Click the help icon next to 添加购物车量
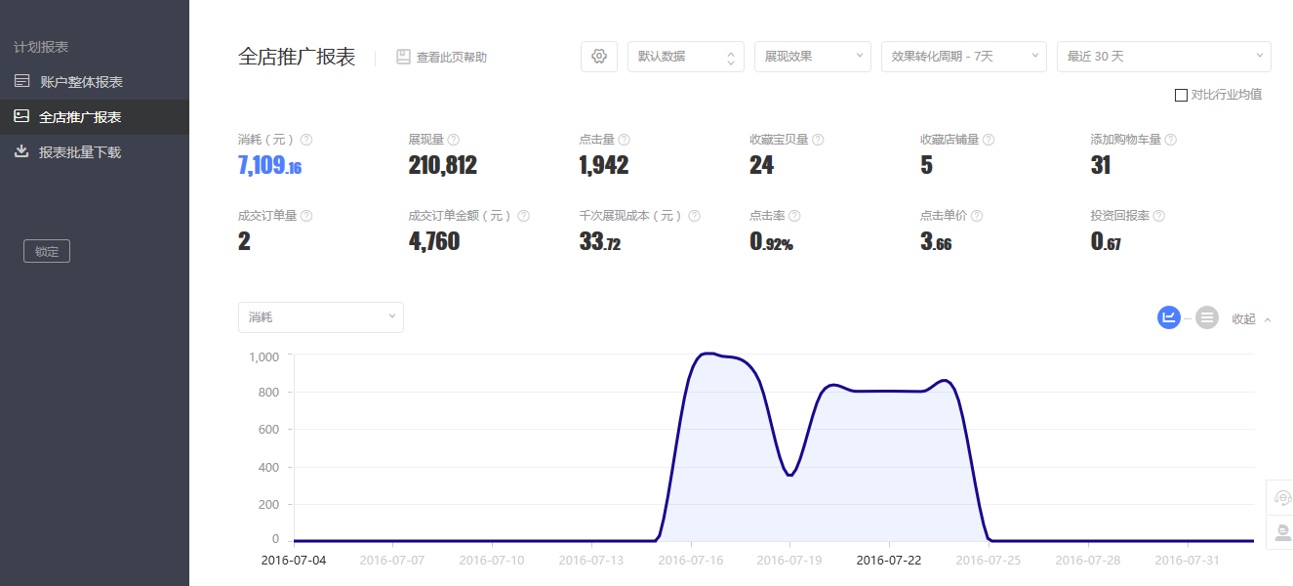 tap(1170, 140)
